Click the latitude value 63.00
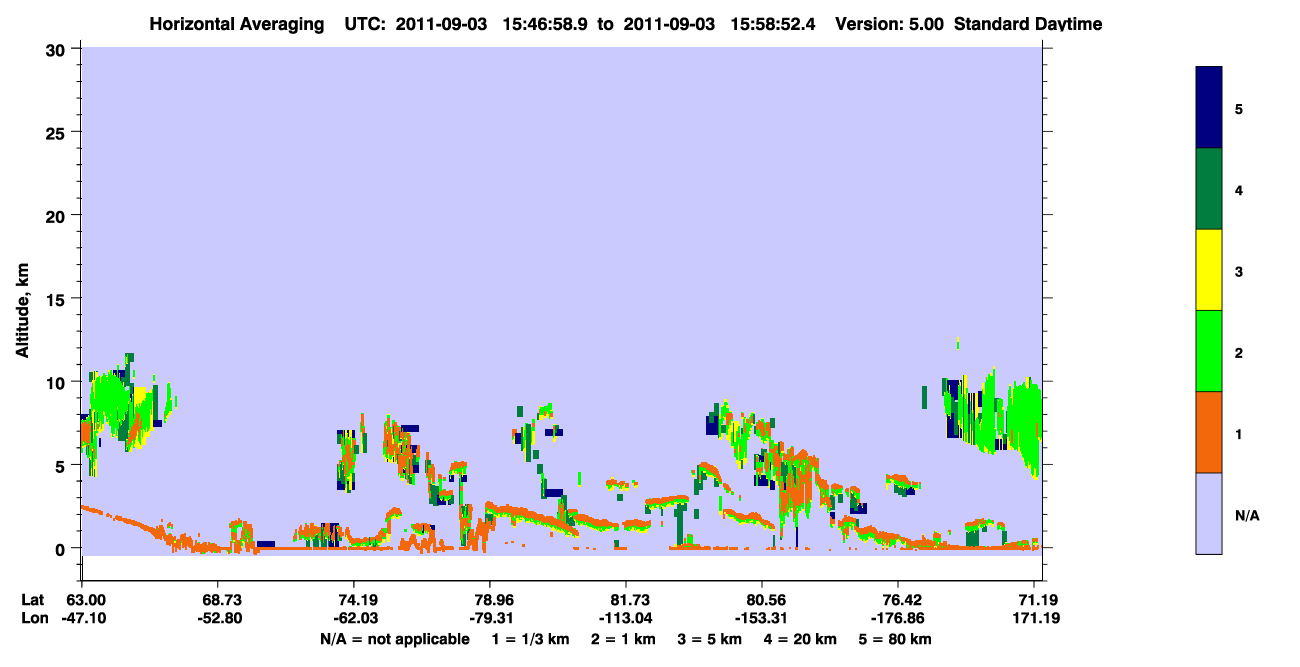The image size is (1300, 667). [86, 599]
